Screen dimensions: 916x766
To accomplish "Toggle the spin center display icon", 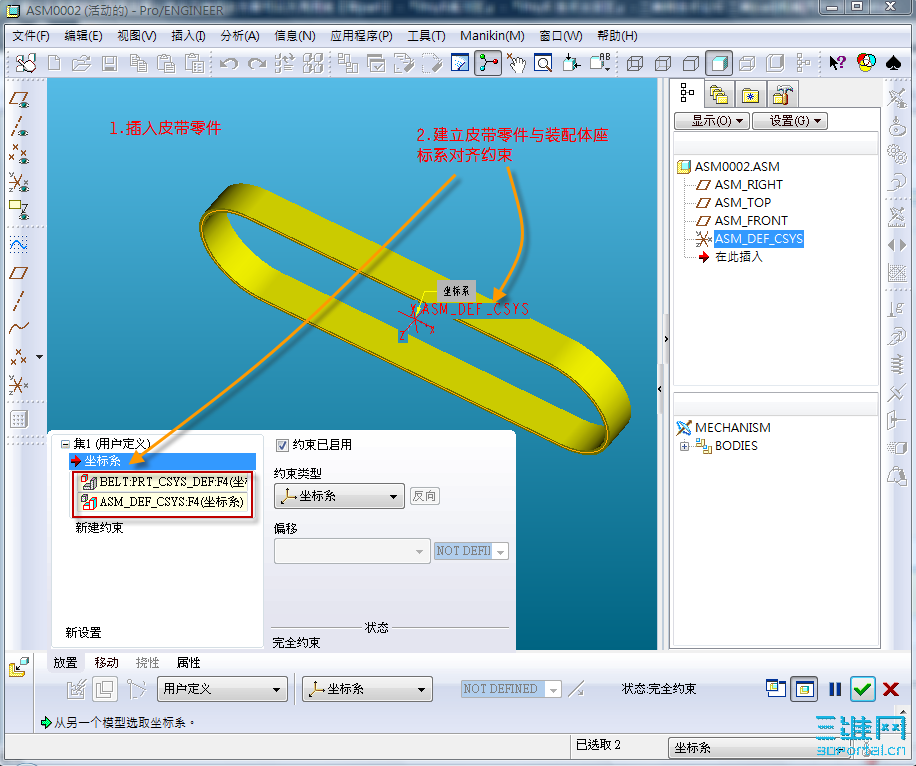I will pos(488,63).
